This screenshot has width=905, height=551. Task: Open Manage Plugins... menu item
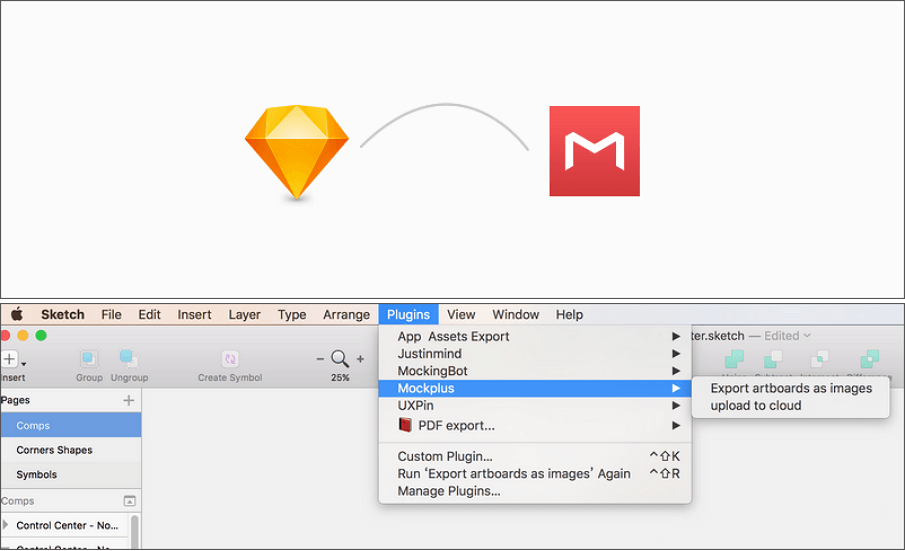pyautogui.click(x=535, y=491)
